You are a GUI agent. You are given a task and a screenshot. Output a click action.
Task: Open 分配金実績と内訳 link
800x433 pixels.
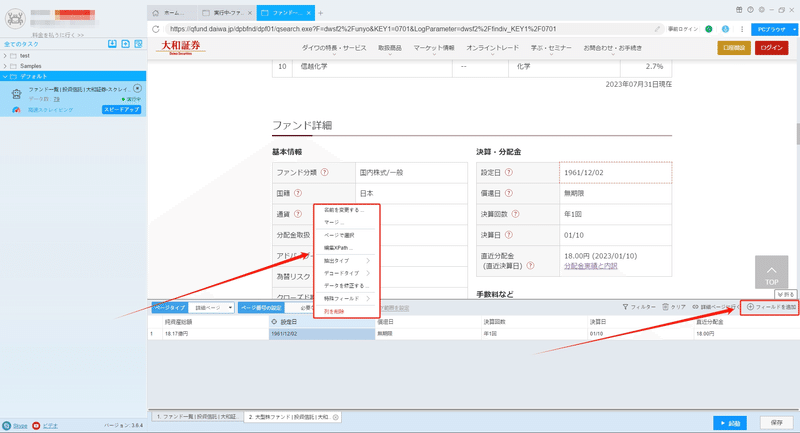[x=590, y=266]
